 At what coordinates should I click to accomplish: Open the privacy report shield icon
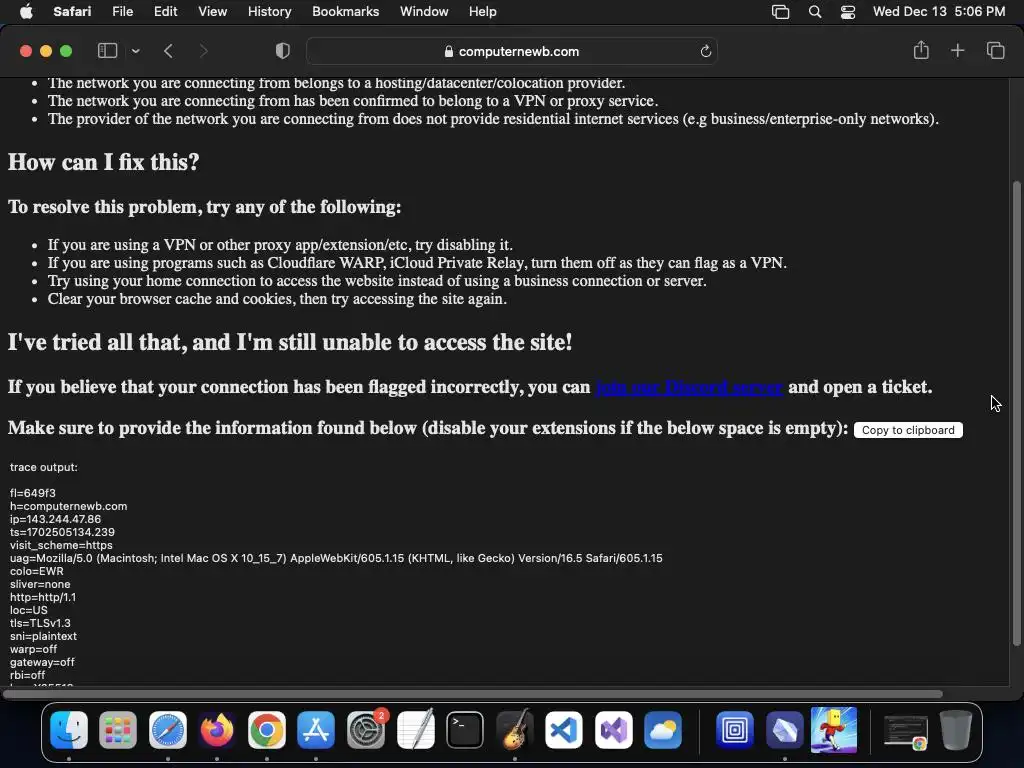coord(283,51)
